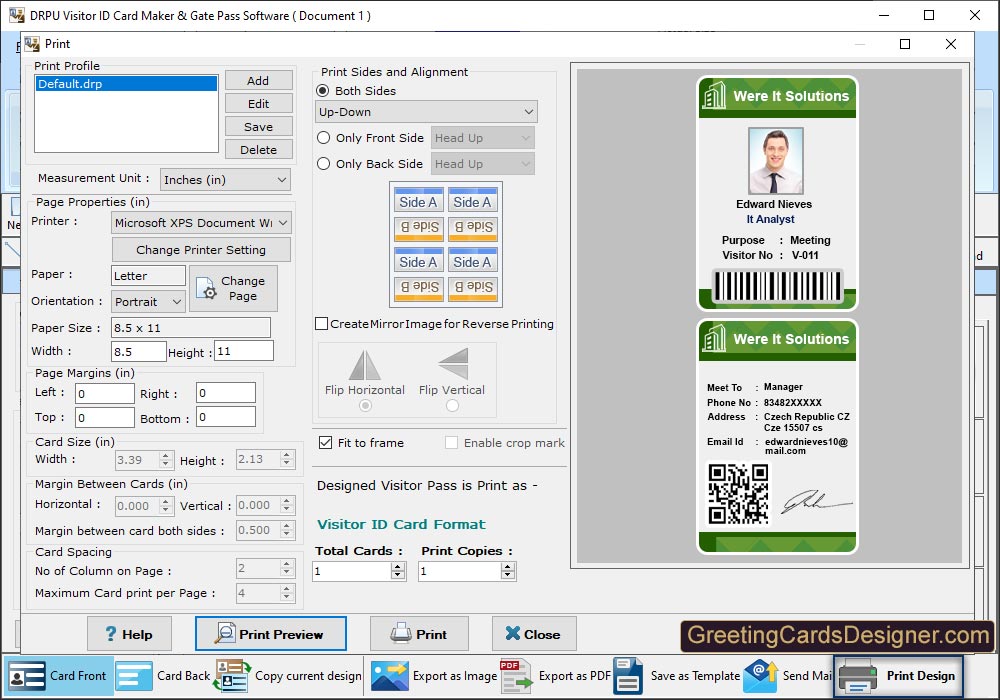Edit the selected print profile
1000x700 pixels.
click(258, 103)
